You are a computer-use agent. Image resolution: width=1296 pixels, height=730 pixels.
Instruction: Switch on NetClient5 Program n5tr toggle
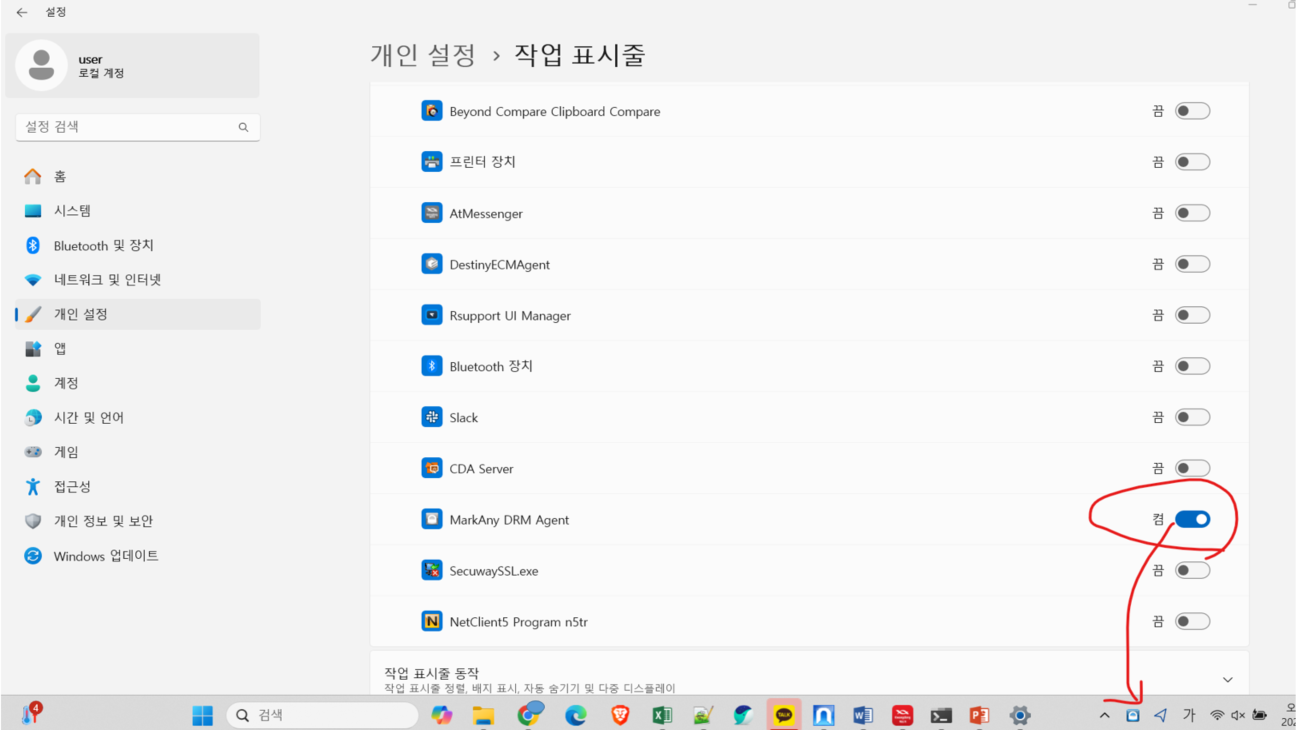click(1192, 621)
